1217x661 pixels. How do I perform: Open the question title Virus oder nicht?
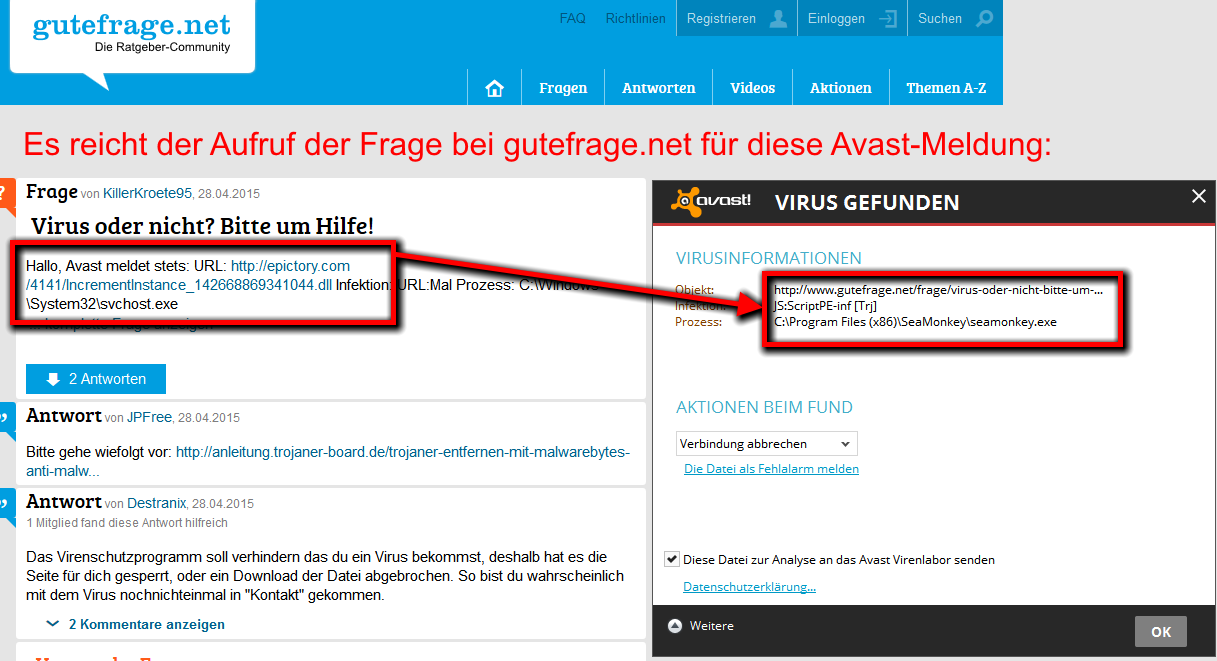pyautogui.click(x=203, y=225)
